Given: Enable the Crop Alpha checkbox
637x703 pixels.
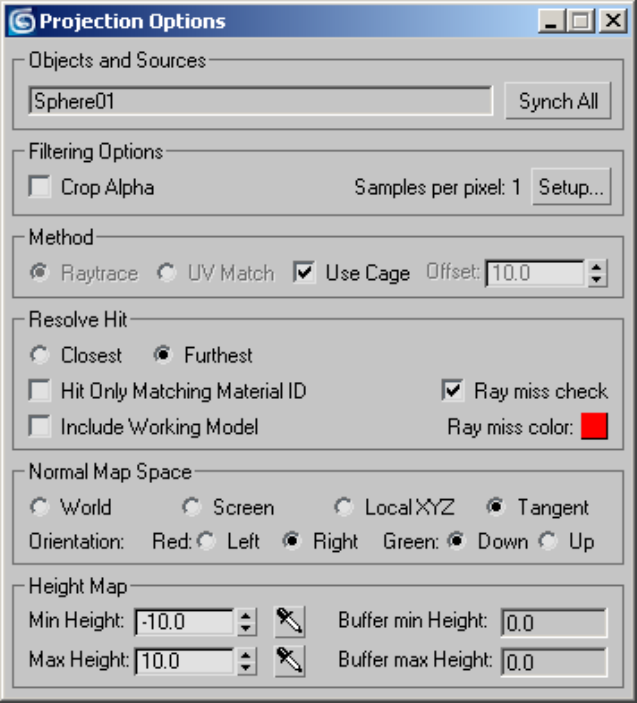Looking at the screenshot, I should click(x=41, y=187).
